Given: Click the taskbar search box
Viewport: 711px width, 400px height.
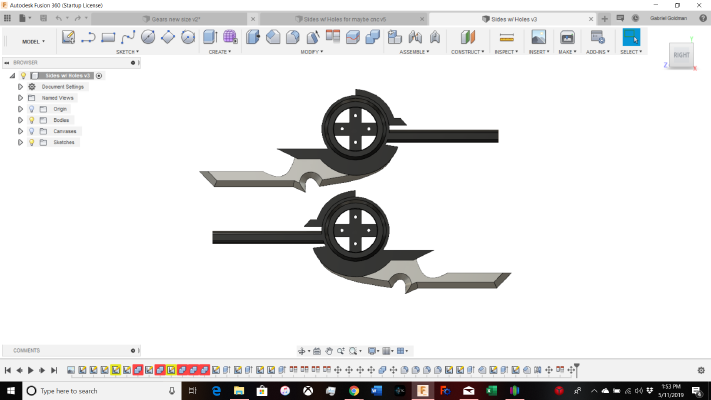Looking at the screenshot, I should (102, 390).
